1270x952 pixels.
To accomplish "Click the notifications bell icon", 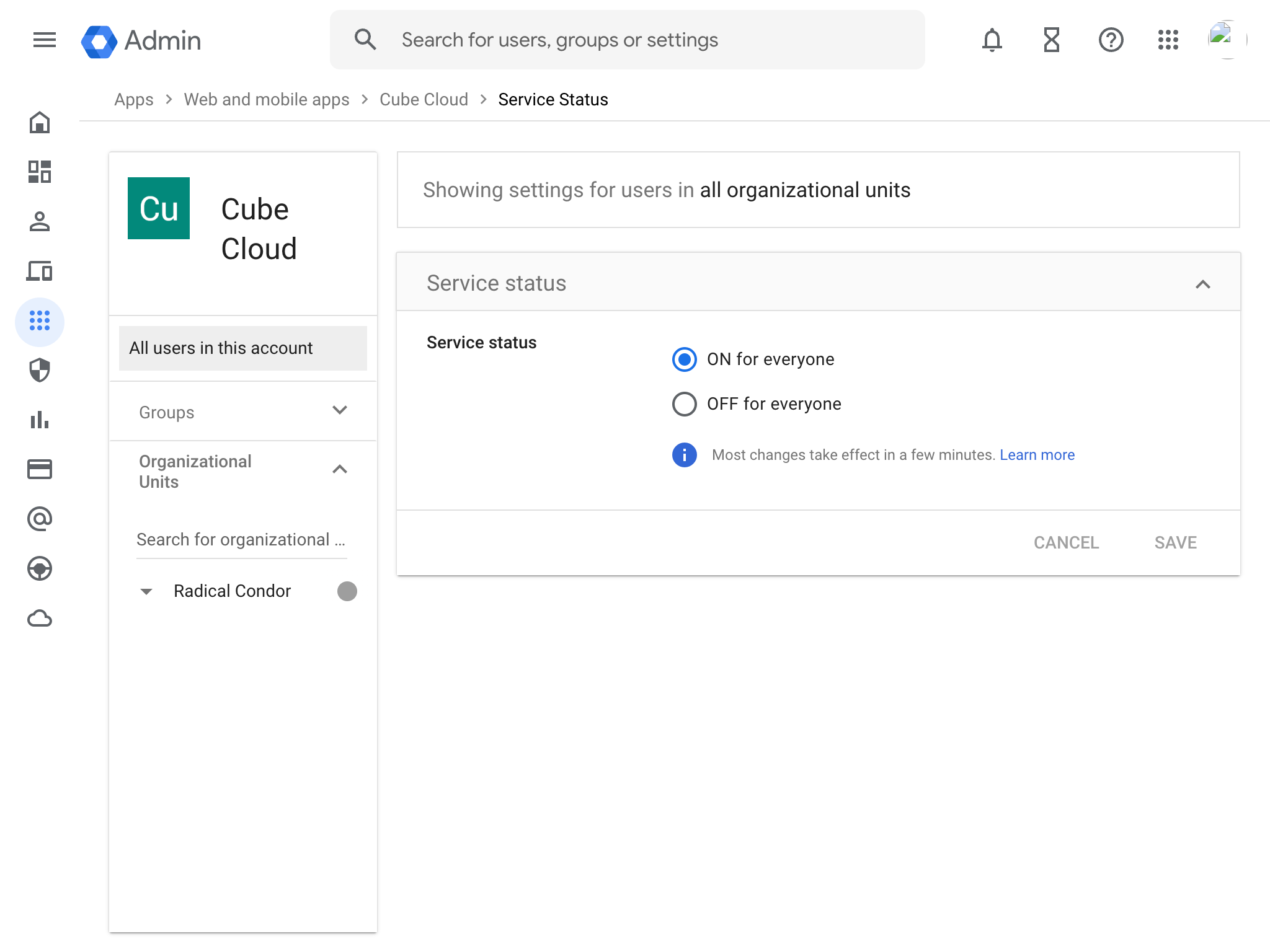I will (992, 40).
